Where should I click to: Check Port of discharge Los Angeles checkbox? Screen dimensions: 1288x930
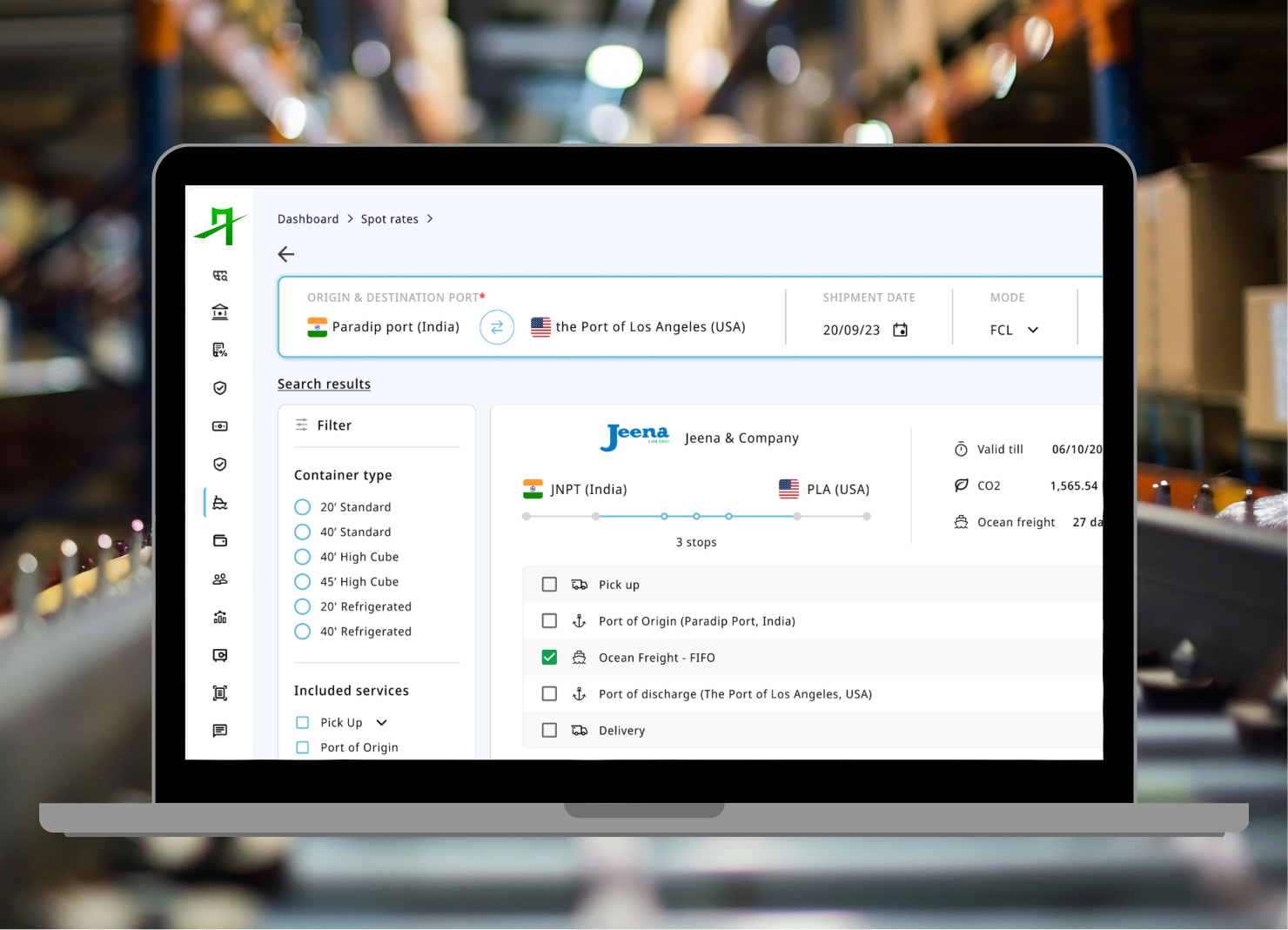pyautogui.click(x=549, y=694)
